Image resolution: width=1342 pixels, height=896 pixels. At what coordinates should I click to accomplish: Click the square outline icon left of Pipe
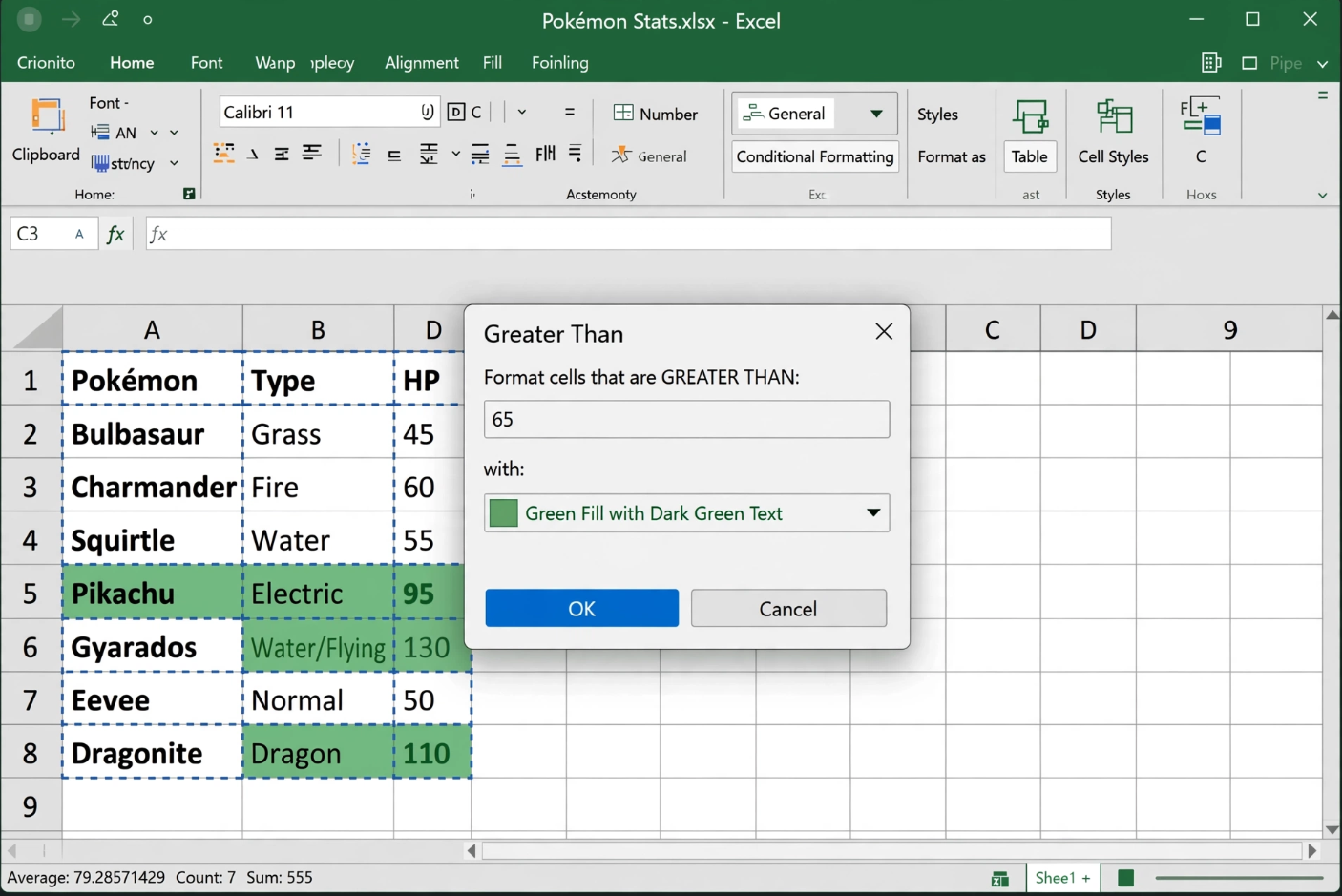[x=1249, y=63]
